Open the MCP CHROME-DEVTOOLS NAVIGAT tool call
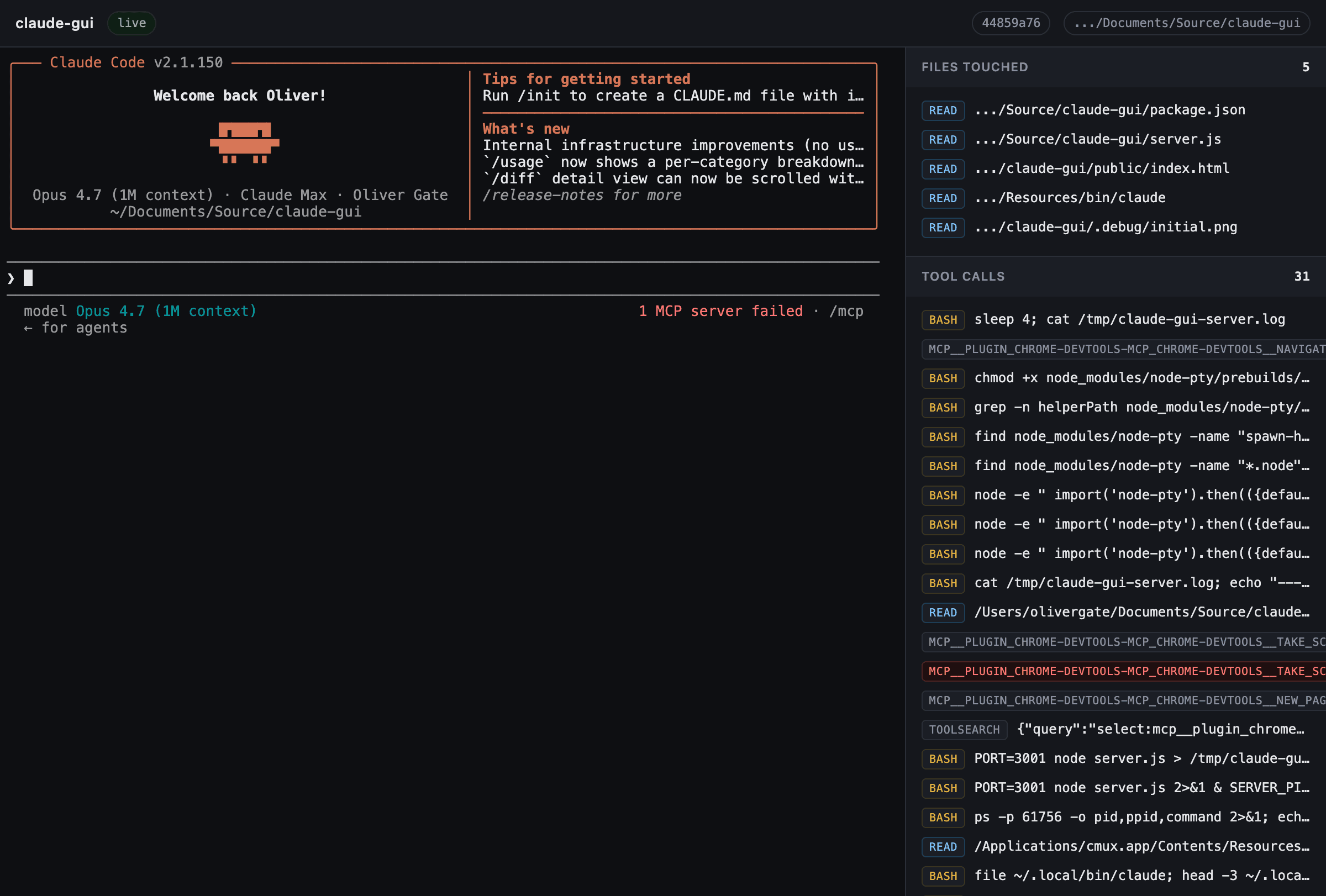This screenshot has width=1326, height=896. pos(1123,349)
